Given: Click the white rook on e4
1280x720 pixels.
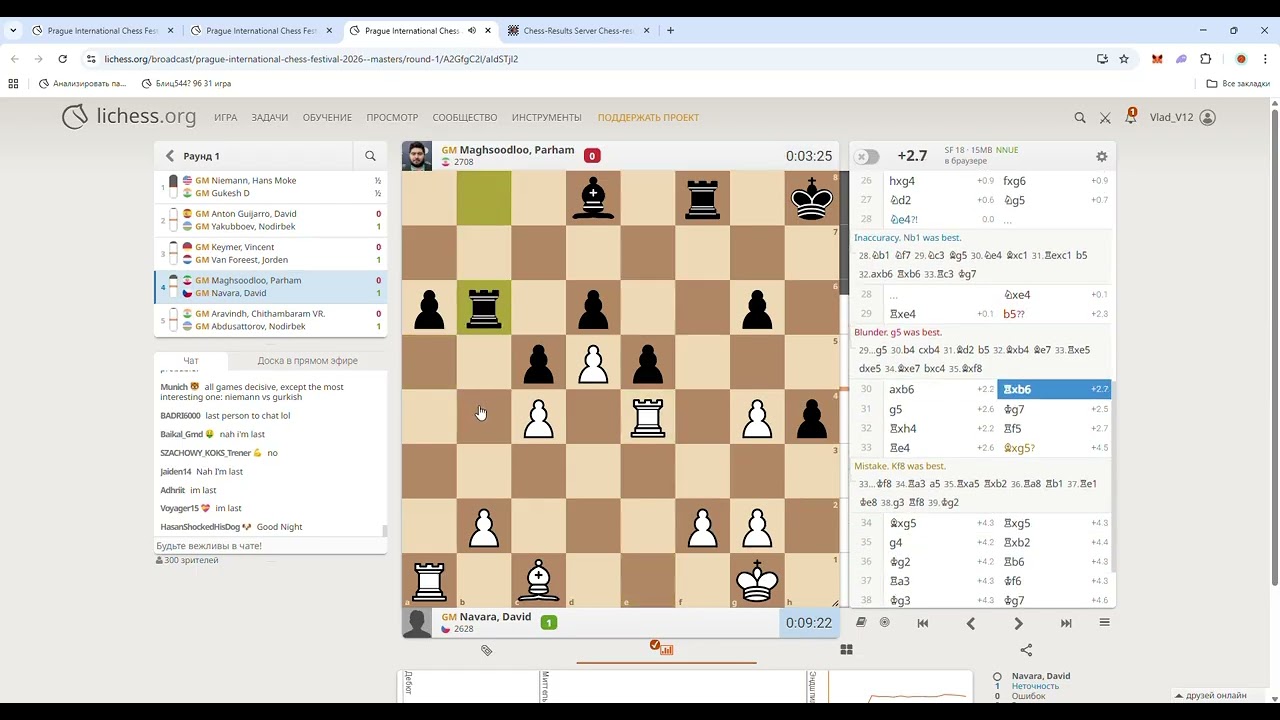Looking at the screenshot, I should tap(648, 417).
